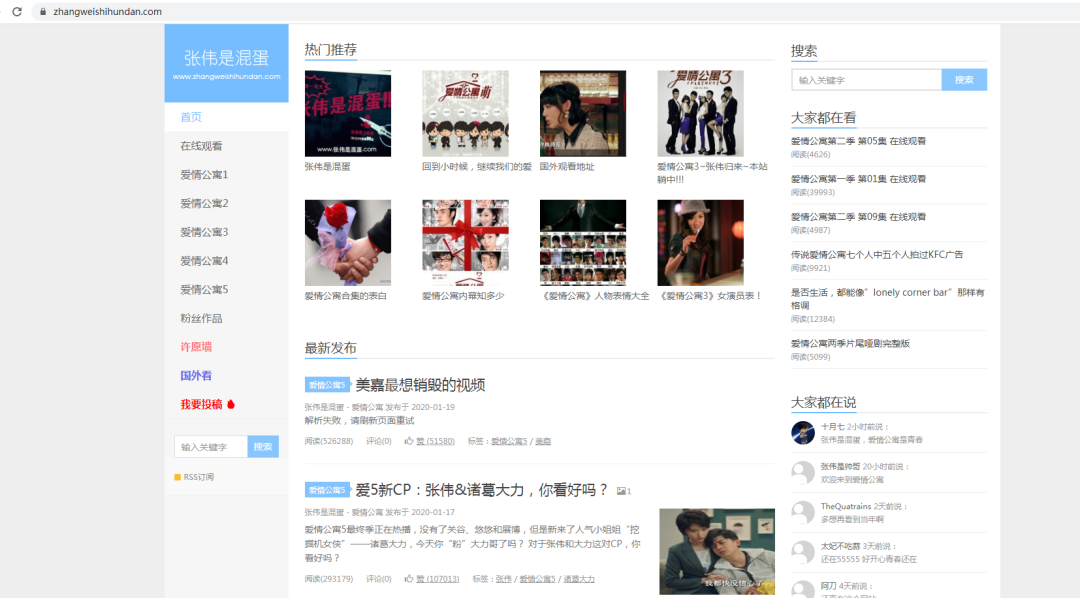Screen dimensions: 1080x598
Task: Open 爱情公寓合集的表白 rose thumbnail
Action: point(348,243)
